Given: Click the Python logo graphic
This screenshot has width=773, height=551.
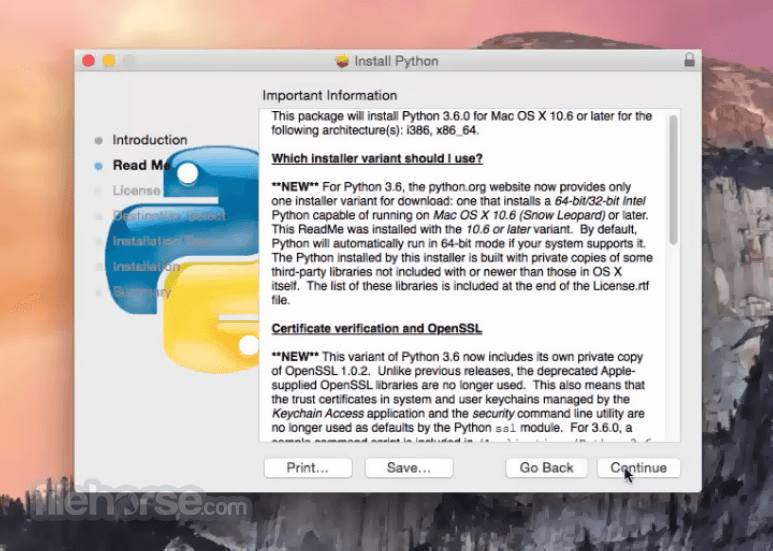Looking at the screenshot, I should tap(182, 259).
